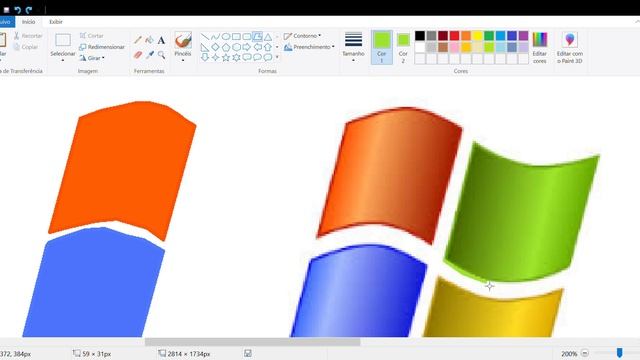
Task: Open the Preenchimento fill dropdown
Action: [x=309, y=47]
